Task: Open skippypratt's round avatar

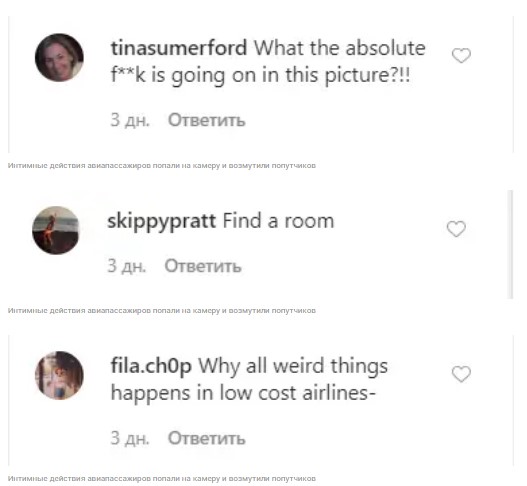Action: [56, 230]
